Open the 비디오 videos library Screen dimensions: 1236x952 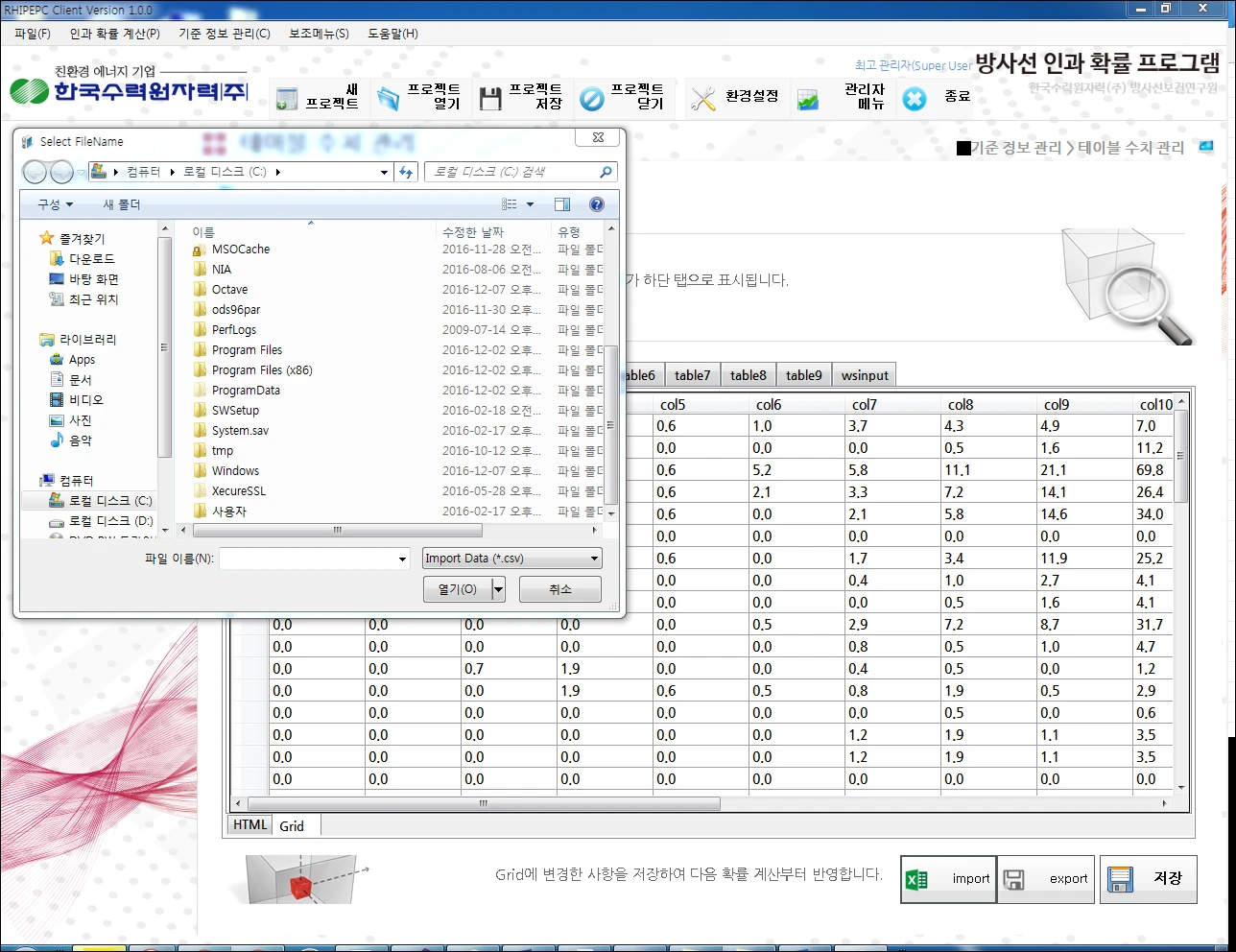click(77, 400)
